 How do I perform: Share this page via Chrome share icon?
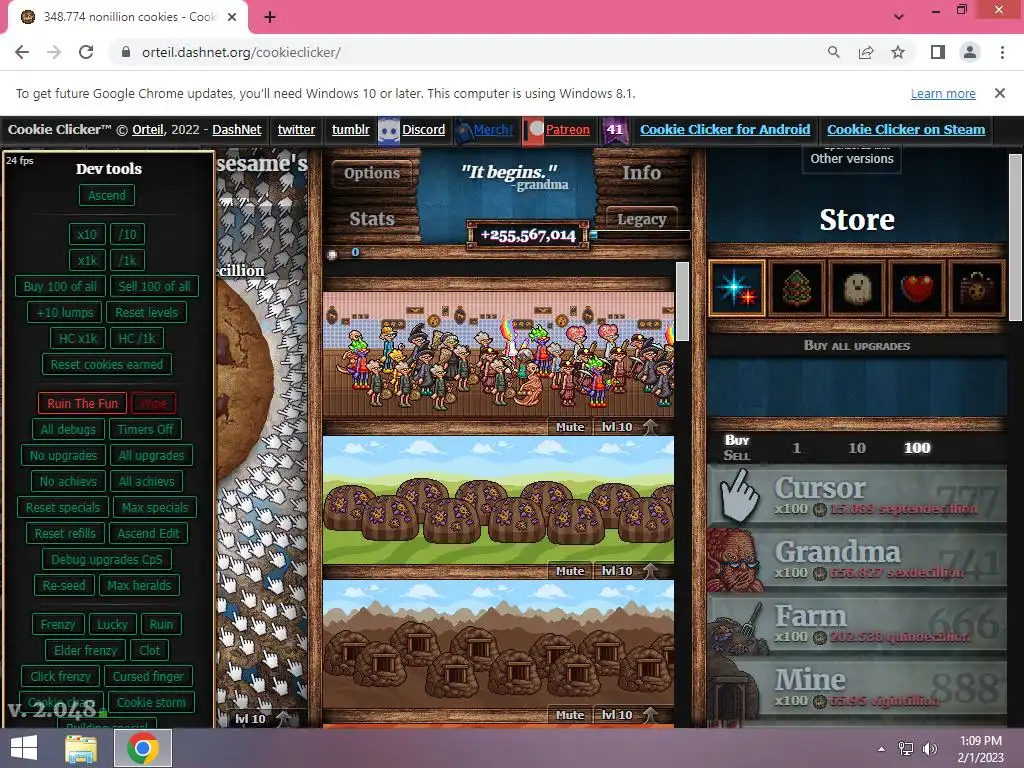866,52
